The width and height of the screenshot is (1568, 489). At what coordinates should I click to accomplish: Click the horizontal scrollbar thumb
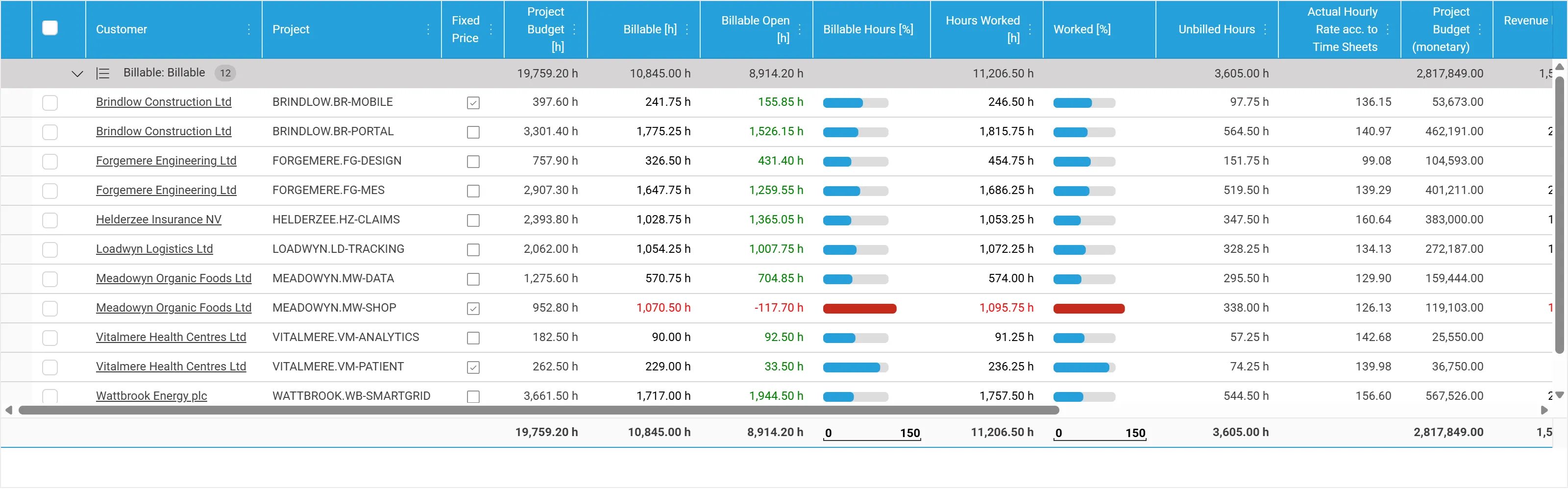(x=539, y=411)
